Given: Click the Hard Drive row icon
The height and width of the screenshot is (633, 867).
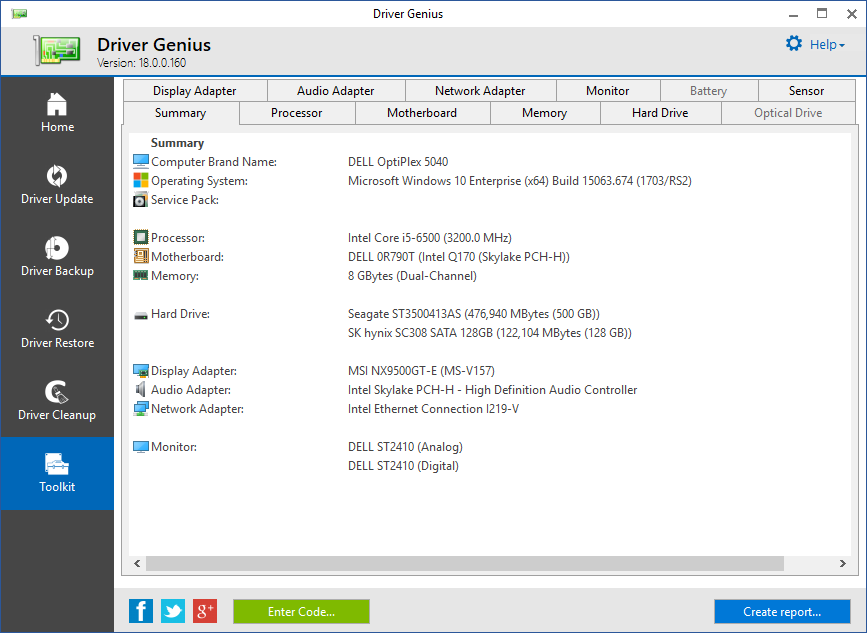Looking at the screenshot, I should pos(141,315).
